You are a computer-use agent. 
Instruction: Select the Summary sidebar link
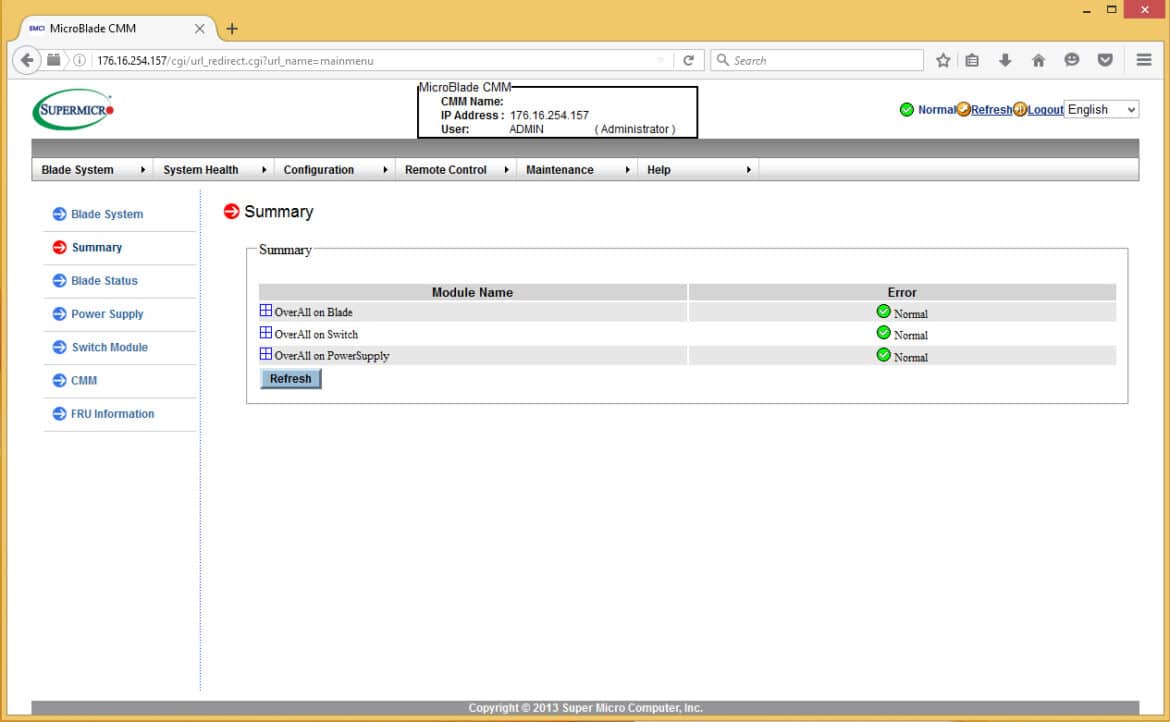pyautogui.click(x=97, y=248)
